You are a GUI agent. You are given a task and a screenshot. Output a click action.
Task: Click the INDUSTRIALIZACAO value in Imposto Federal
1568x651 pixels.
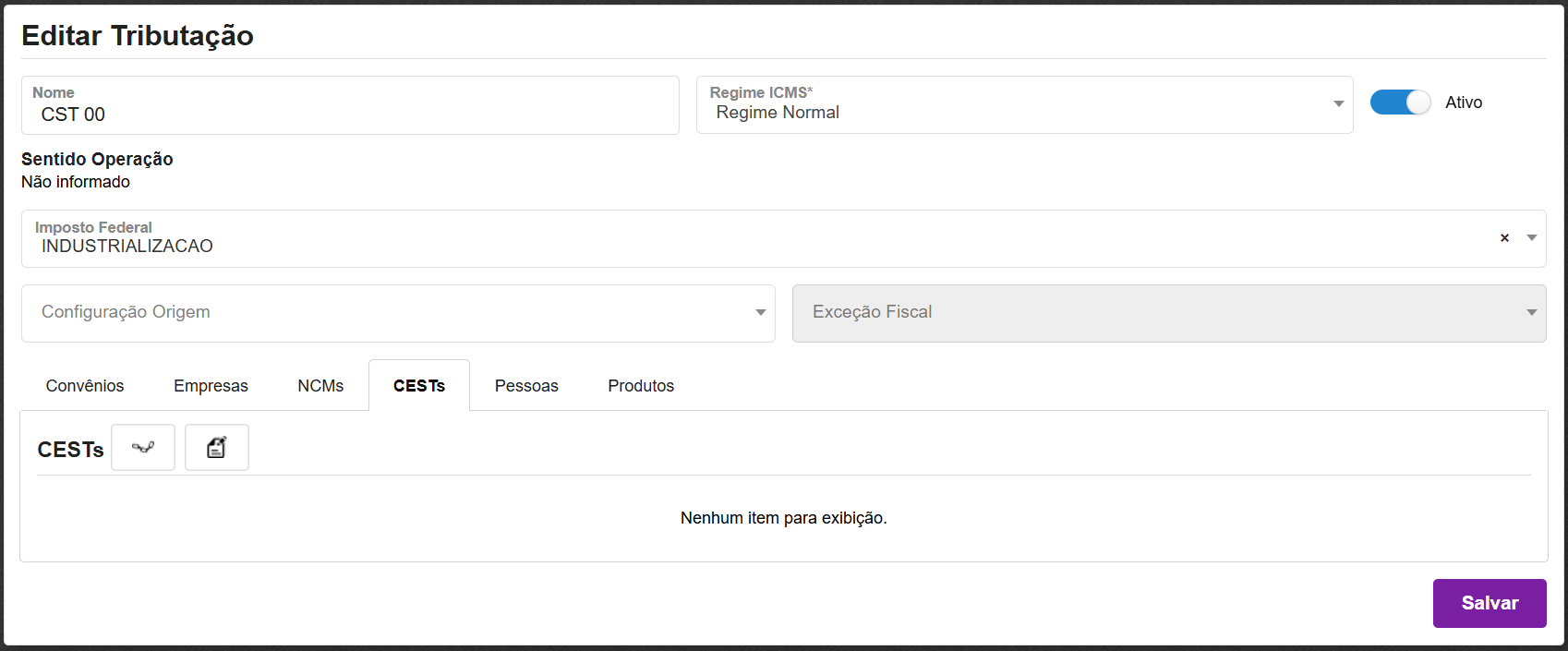click(x=127, y=247)
